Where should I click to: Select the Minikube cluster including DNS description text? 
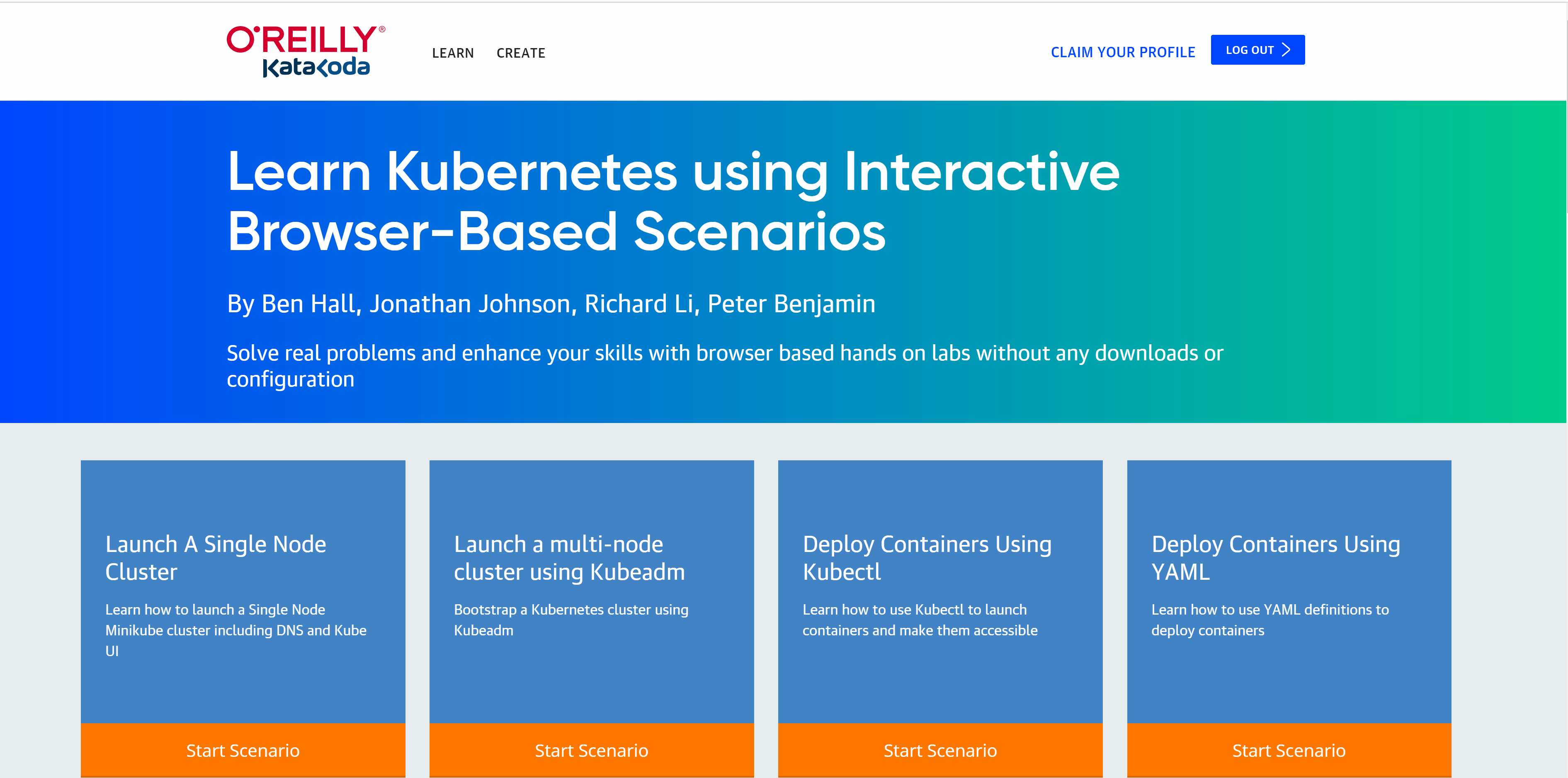pos(236,630)
